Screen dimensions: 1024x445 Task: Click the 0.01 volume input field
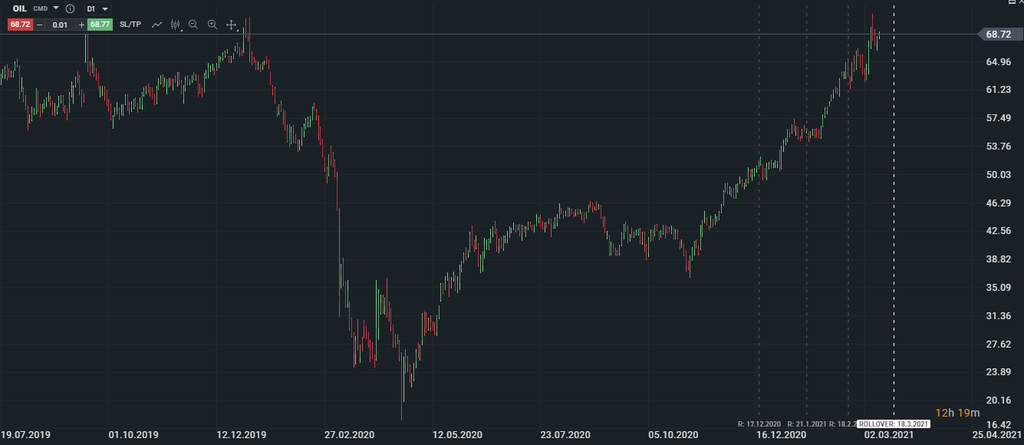(60, 23)
